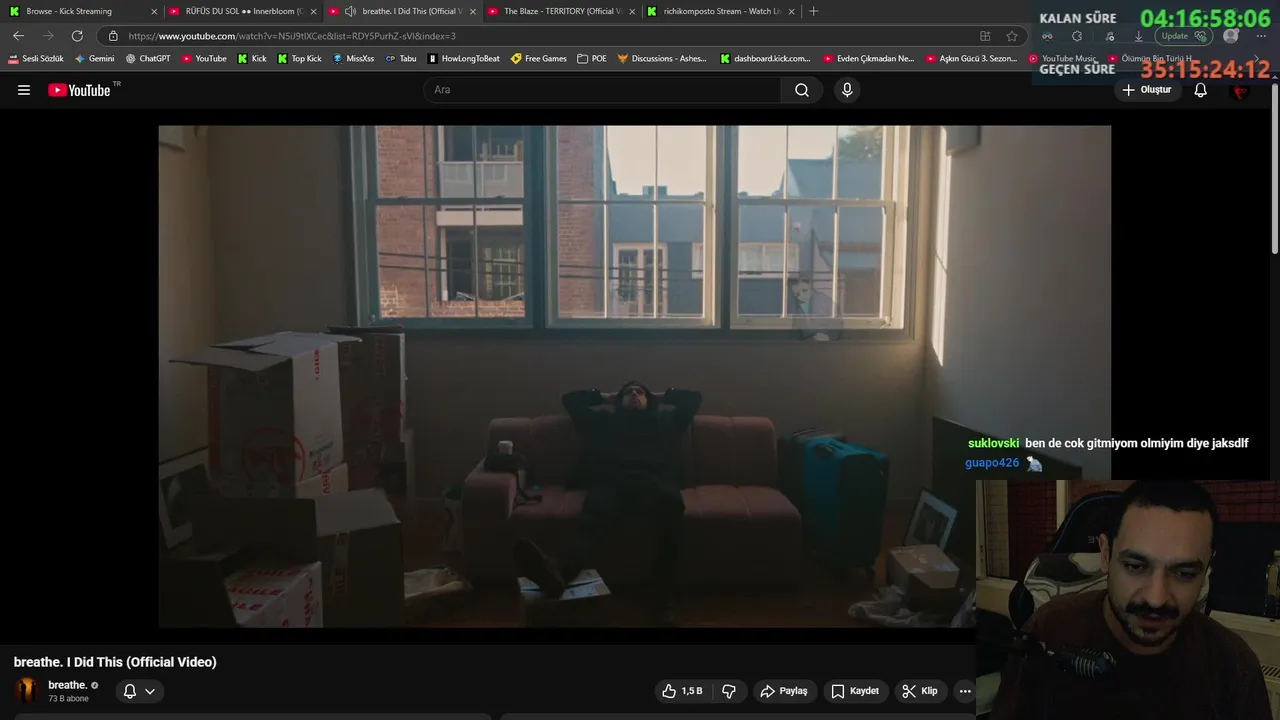The height and width of the screenshot is (720, 1280).
Task: Open the YouTube bookmark in bookmarks bar
Action: click(x=204, y=59)
